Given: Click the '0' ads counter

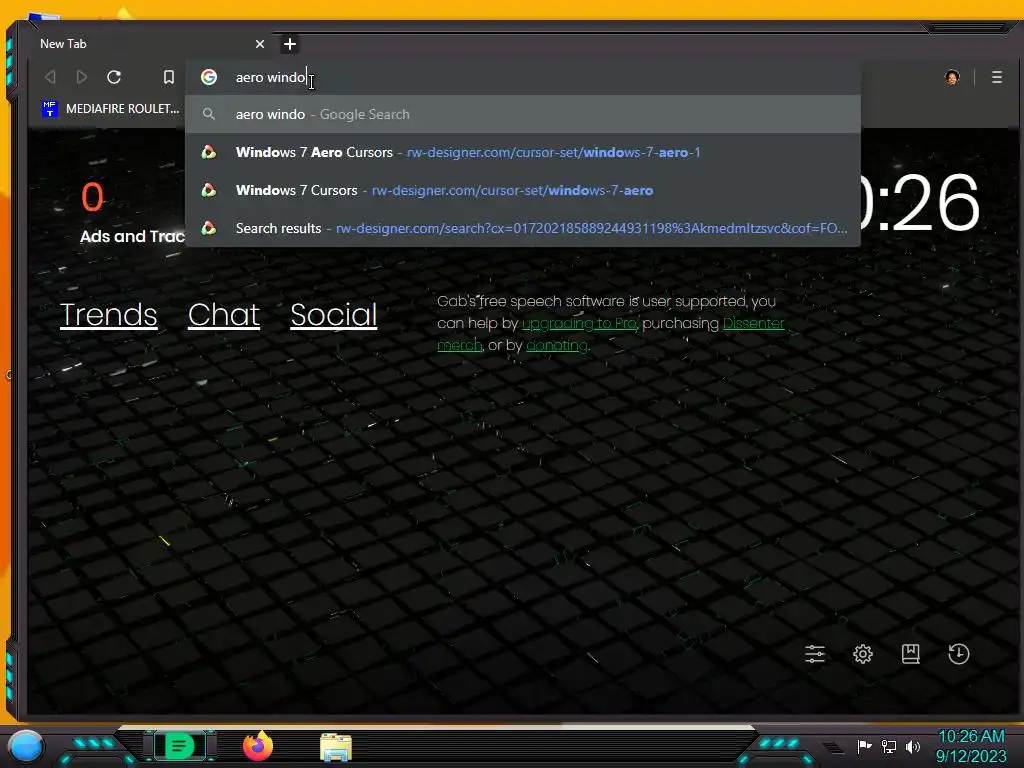Looking at the screenshot, I should 92,197.
